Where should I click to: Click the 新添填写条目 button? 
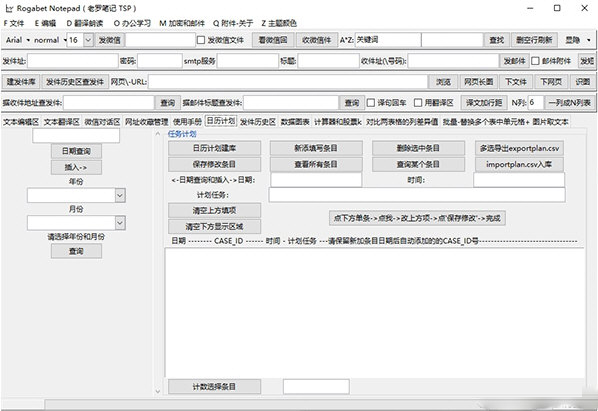pyautogui.click(x=316, y=148)
